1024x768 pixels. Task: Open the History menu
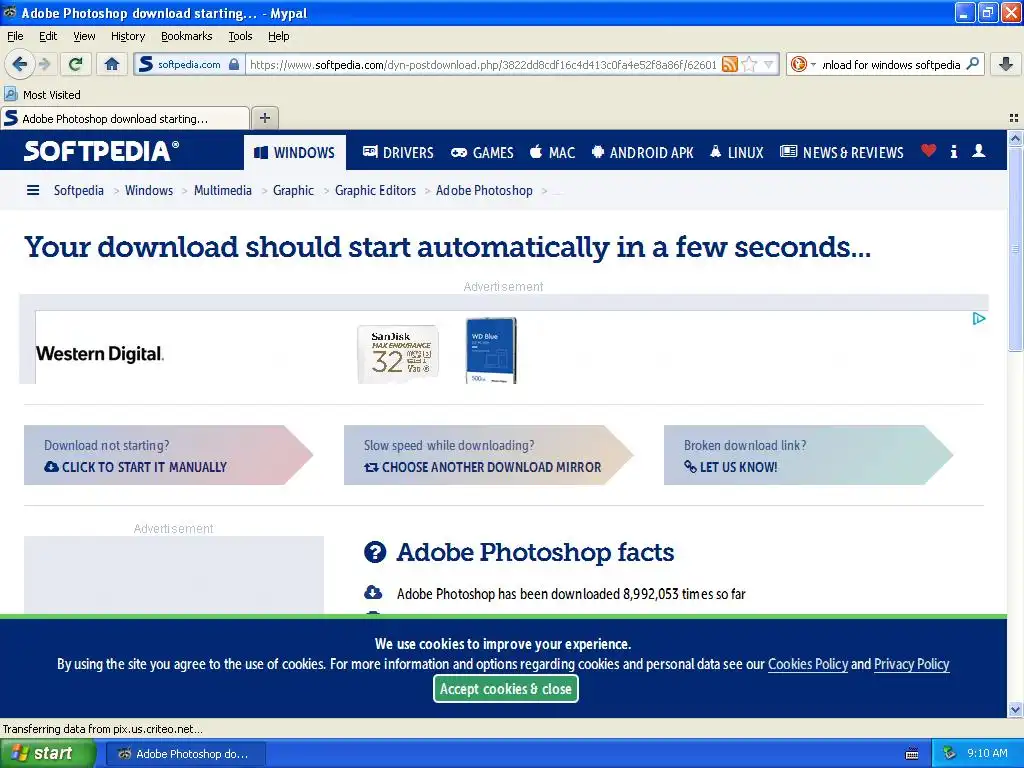pos(127,36)
